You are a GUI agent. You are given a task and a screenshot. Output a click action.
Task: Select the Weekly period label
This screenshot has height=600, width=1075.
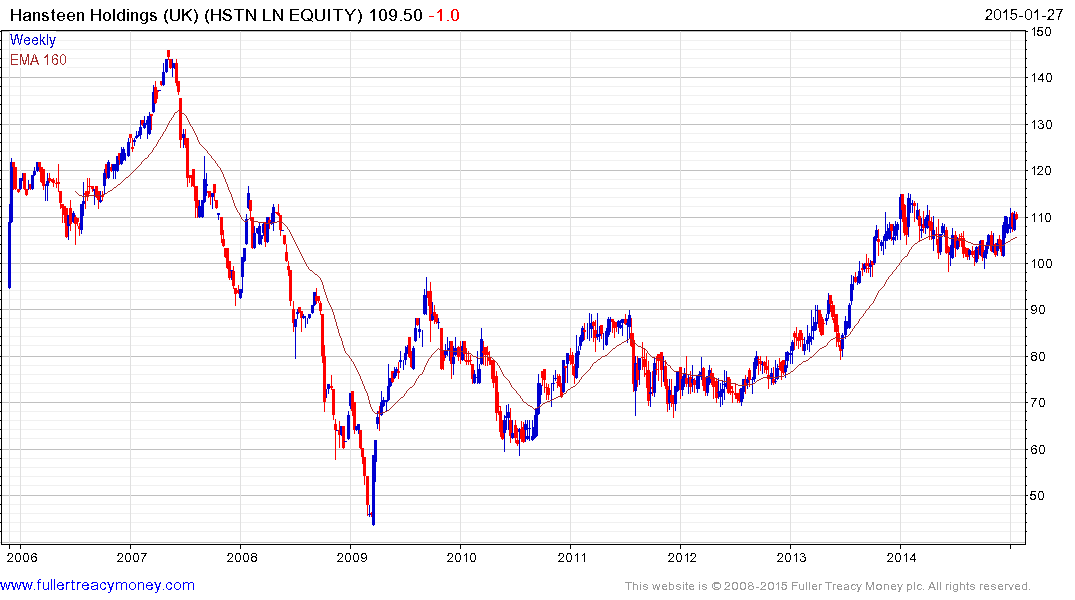pos(32,40)
